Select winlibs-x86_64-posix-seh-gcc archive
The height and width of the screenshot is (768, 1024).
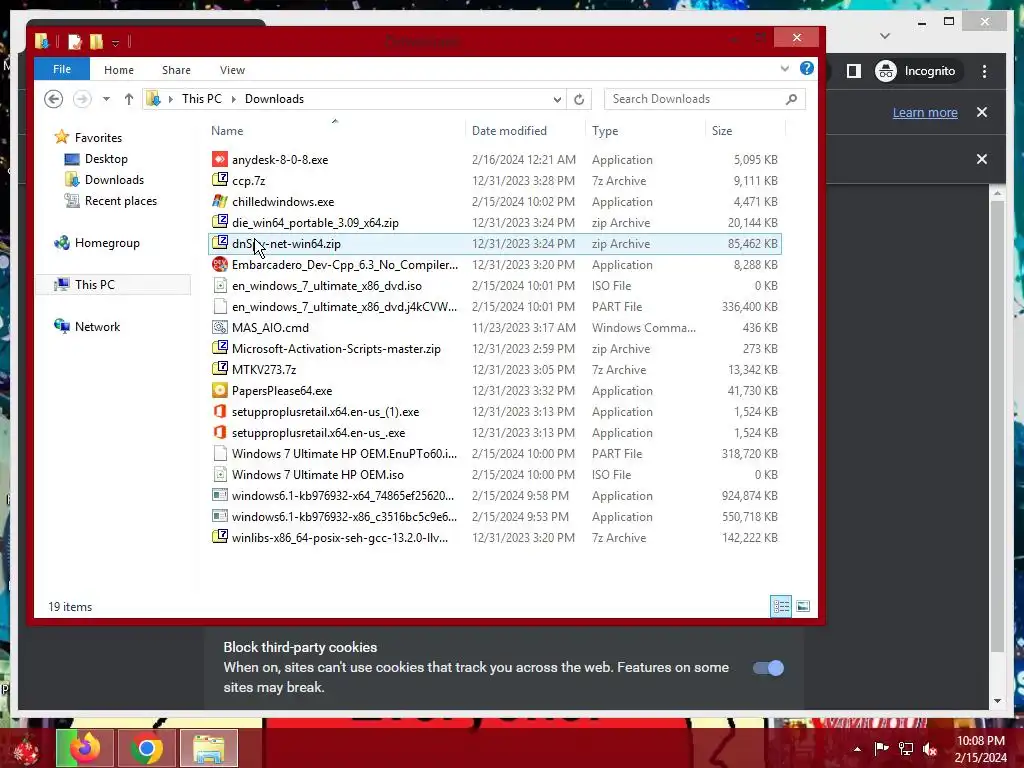(494, 537)
